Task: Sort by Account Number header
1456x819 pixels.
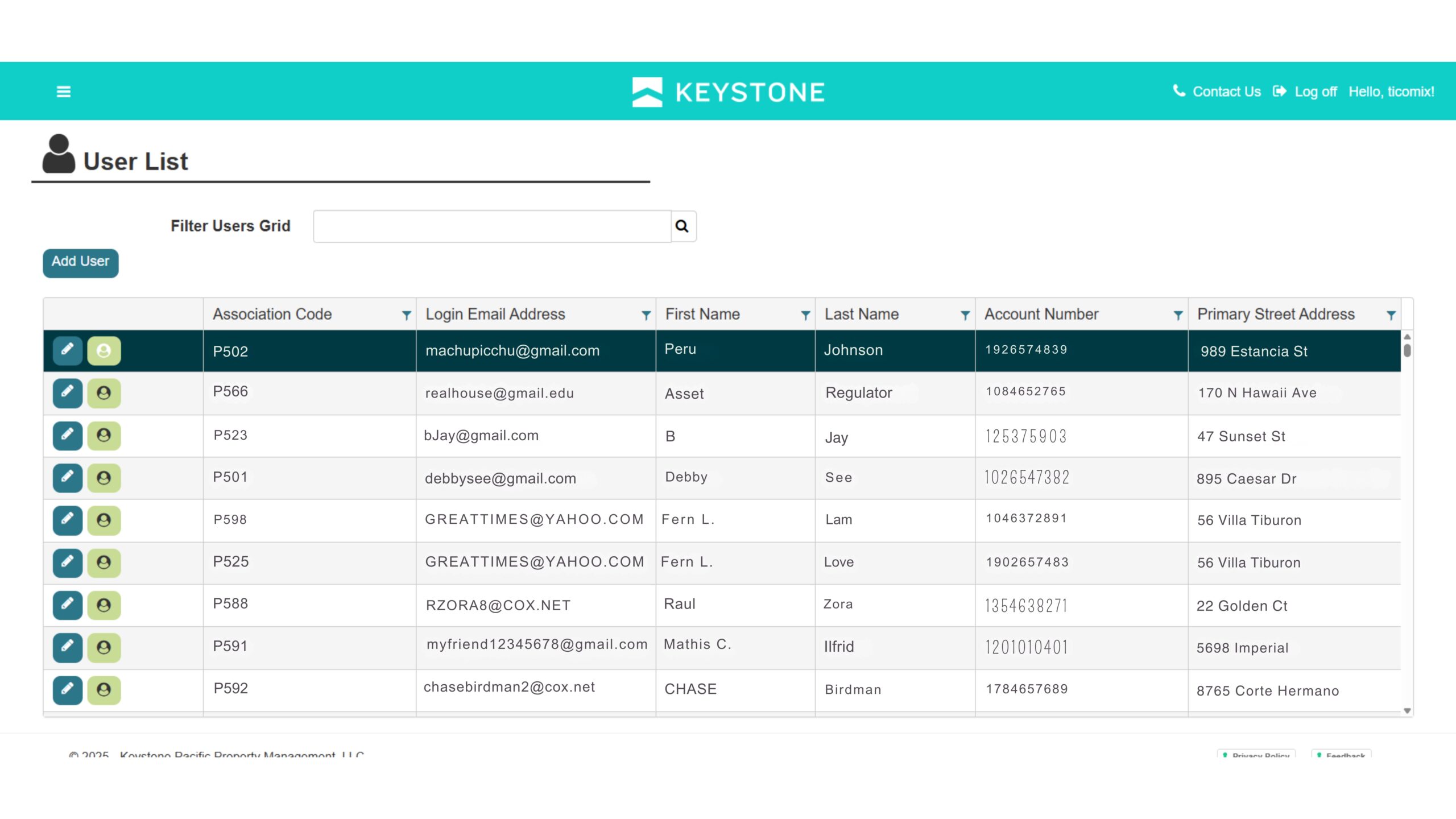Action: (1041, 314)
